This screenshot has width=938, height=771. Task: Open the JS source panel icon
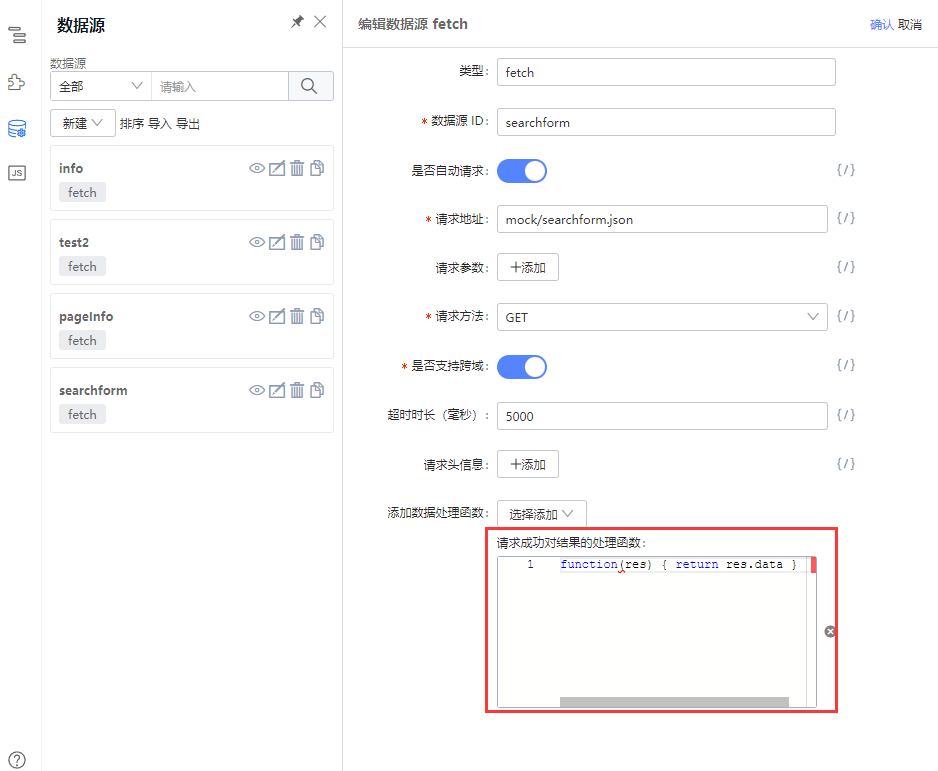pos(17,173)
